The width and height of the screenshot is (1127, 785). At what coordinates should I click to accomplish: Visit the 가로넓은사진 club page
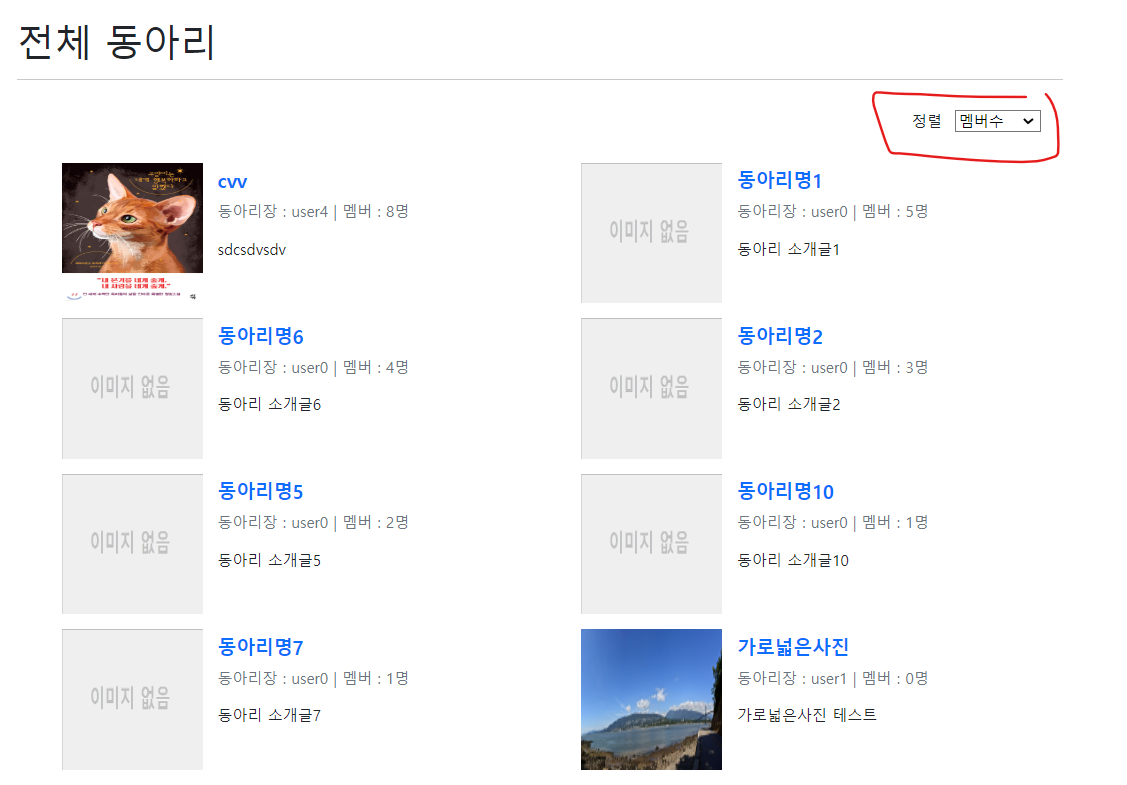click(793, 647)
